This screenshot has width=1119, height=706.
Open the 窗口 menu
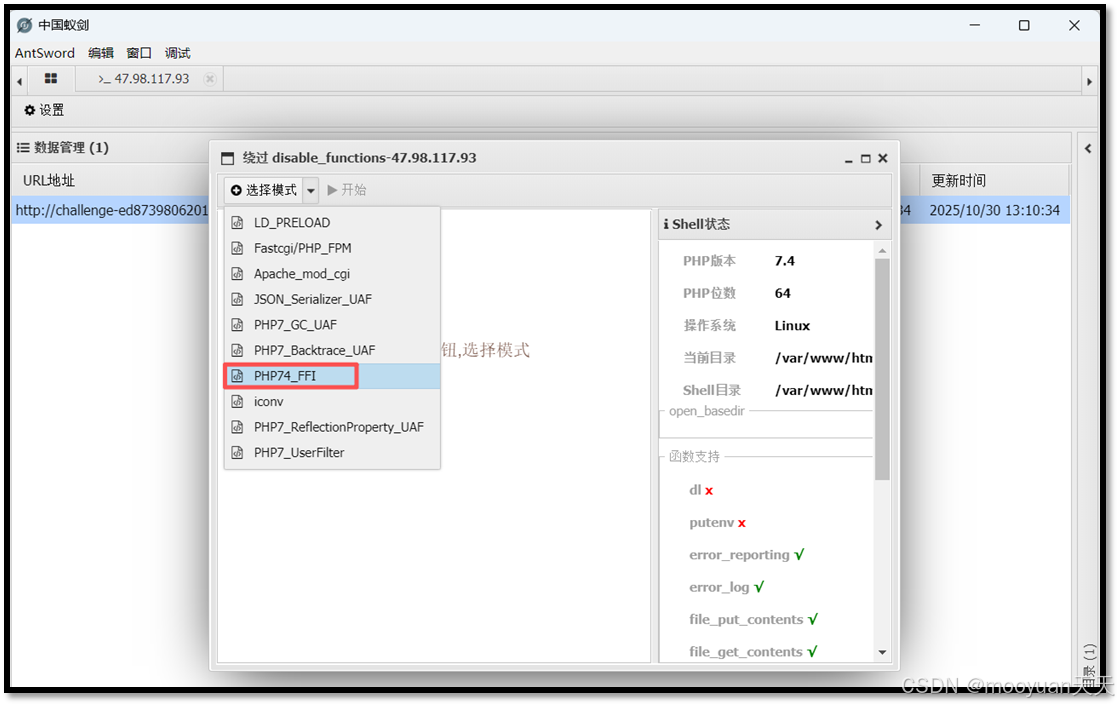pos(139,53)
